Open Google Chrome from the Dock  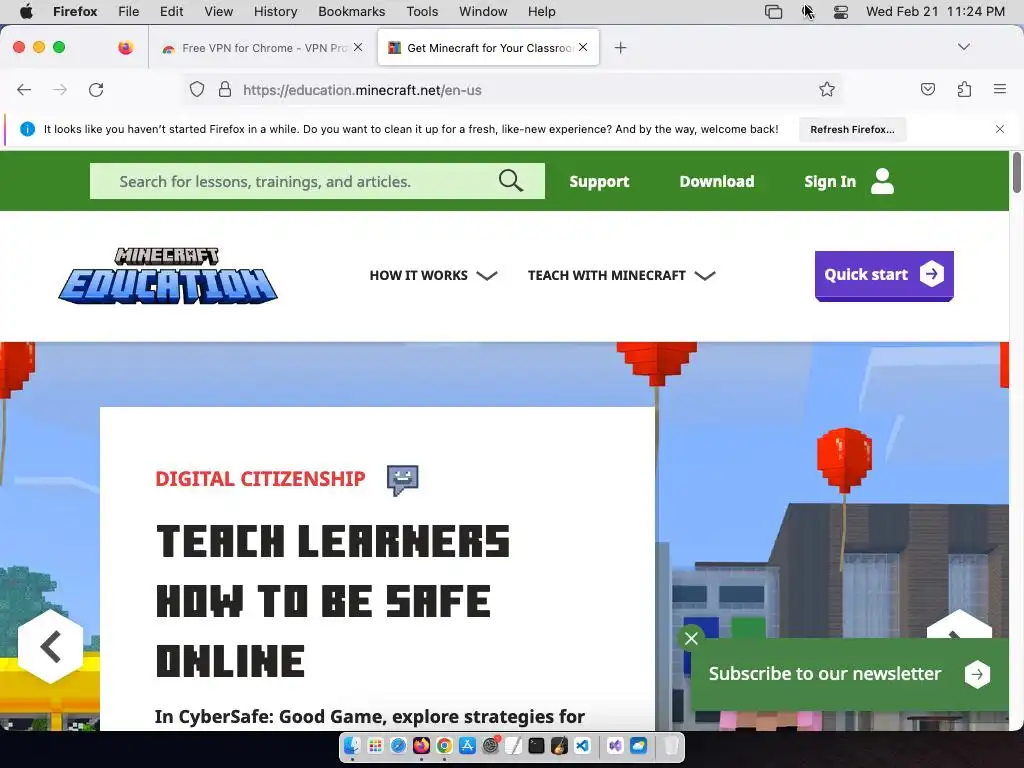(444, 745)
